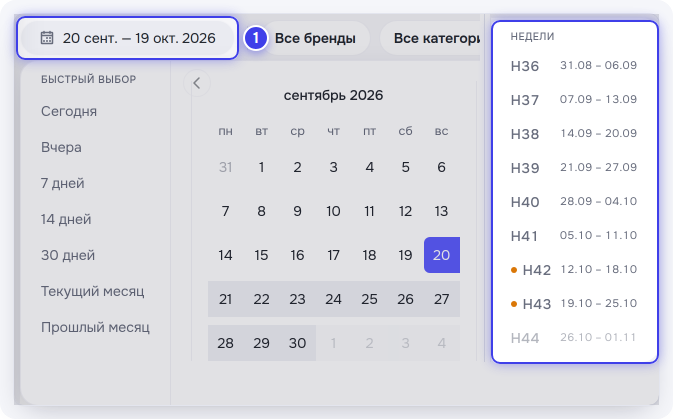Screen dimensions: 673x419
Task: Select greyed day 31 of August
Action: (x=225, y=167)
